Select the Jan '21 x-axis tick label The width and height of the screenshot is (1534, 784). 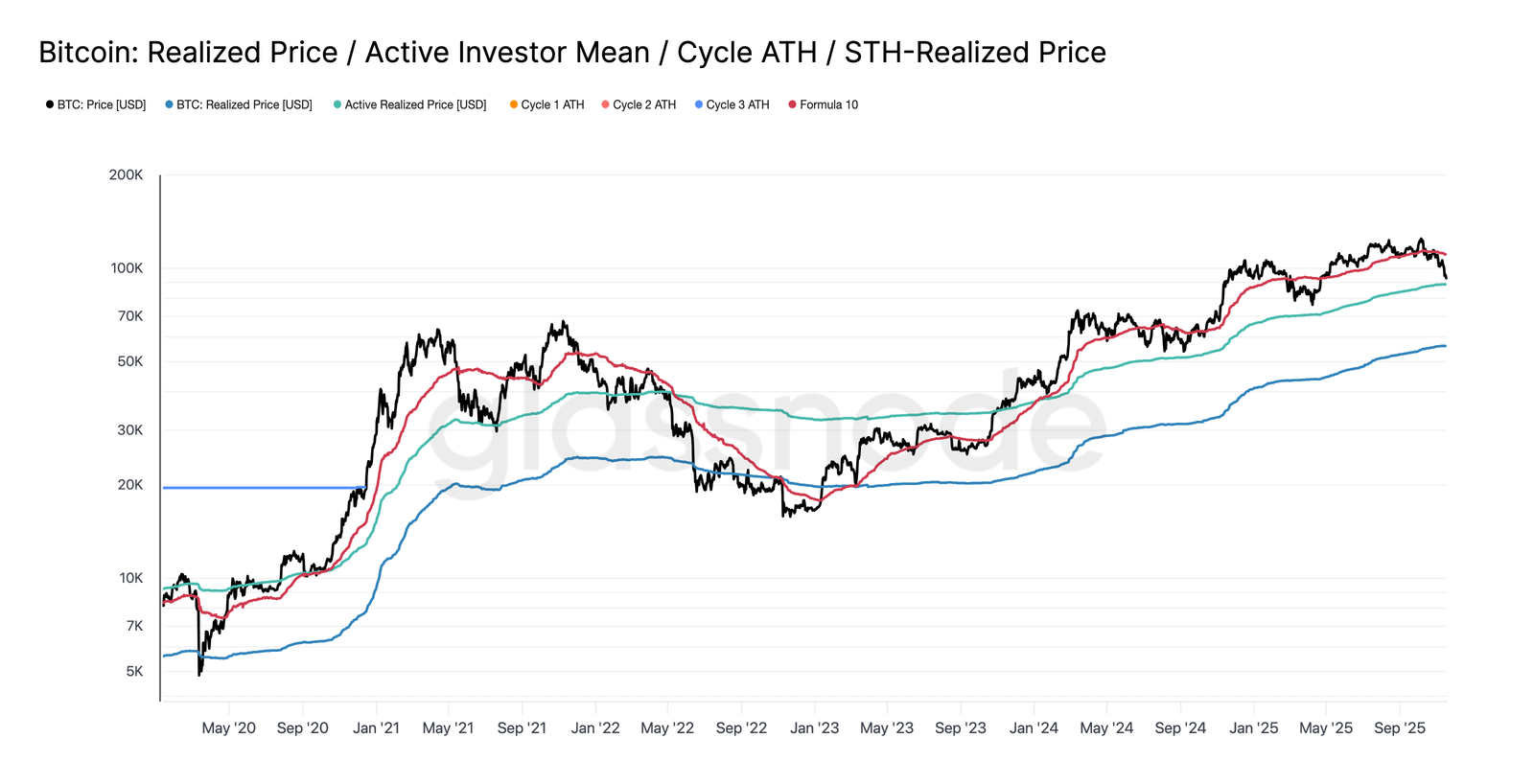point(376,727)
